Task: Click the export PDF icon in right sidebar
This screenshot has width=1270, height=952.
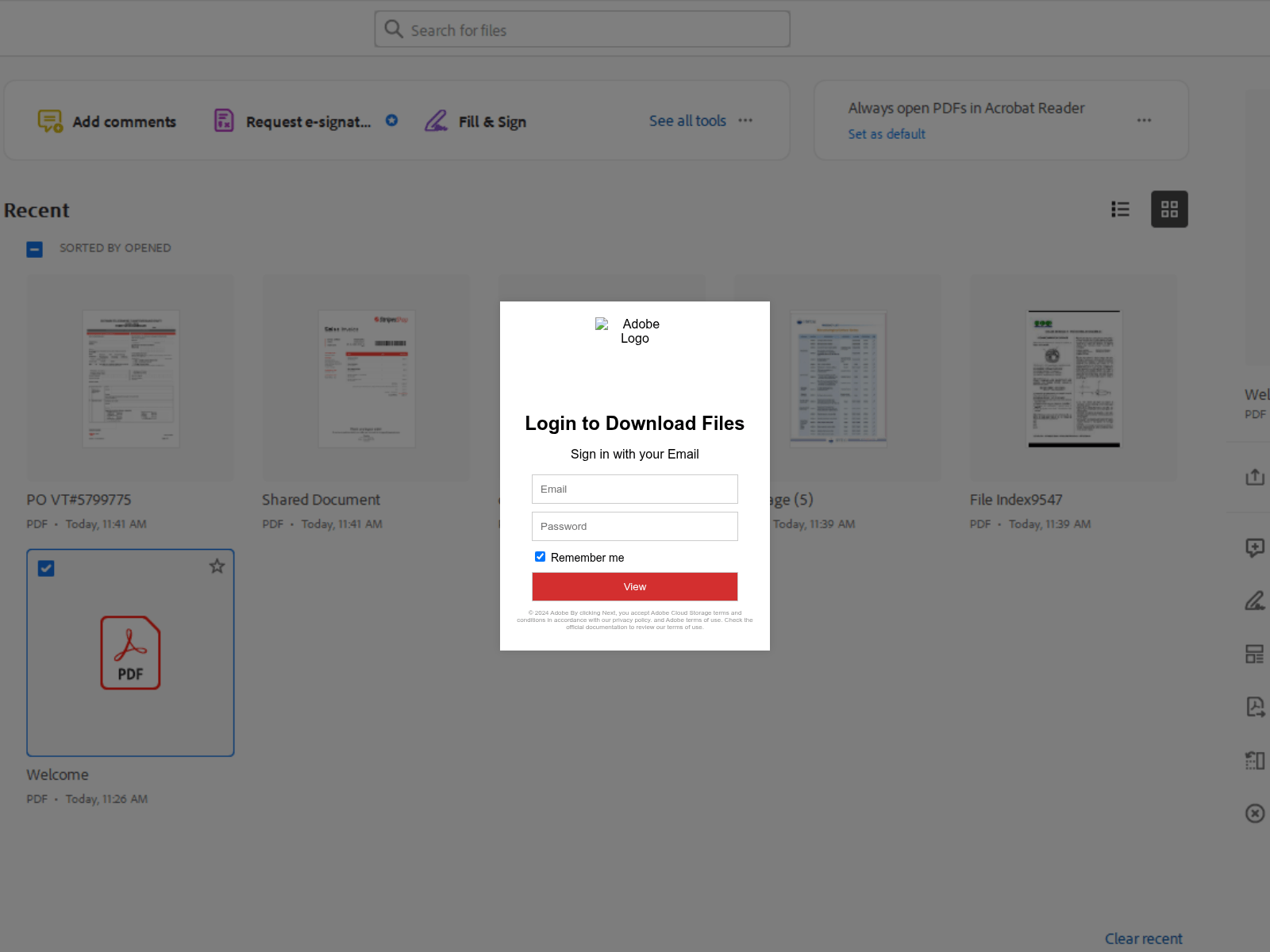Action: pyautogui.click(x=1255, y=707)
